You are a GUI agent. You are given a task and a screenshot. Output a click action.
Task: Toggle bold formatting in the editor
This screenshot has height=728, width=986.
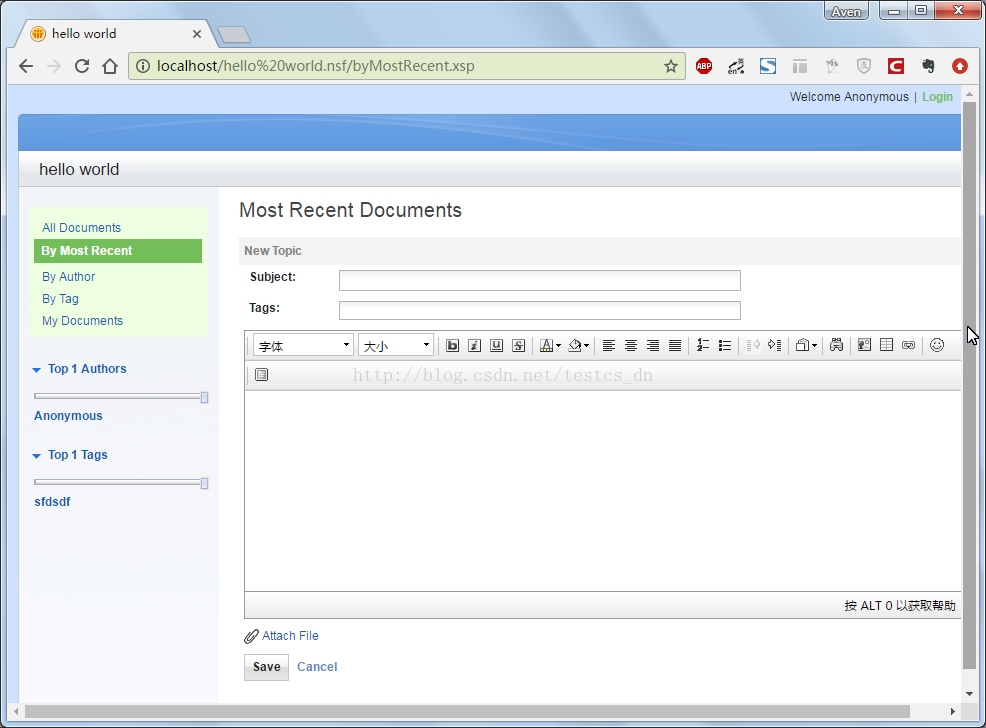[x=452, y=345]
